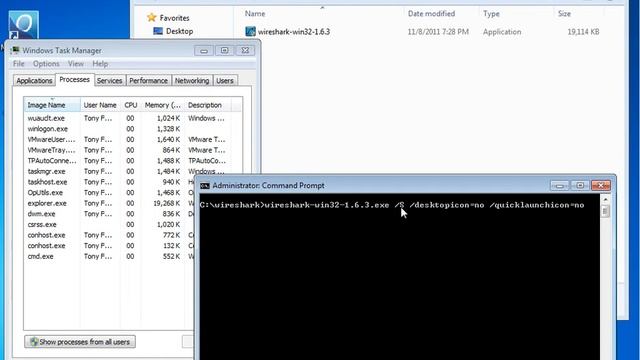
Task: Select the cmd.exe process row
Action: click(109, 256)
